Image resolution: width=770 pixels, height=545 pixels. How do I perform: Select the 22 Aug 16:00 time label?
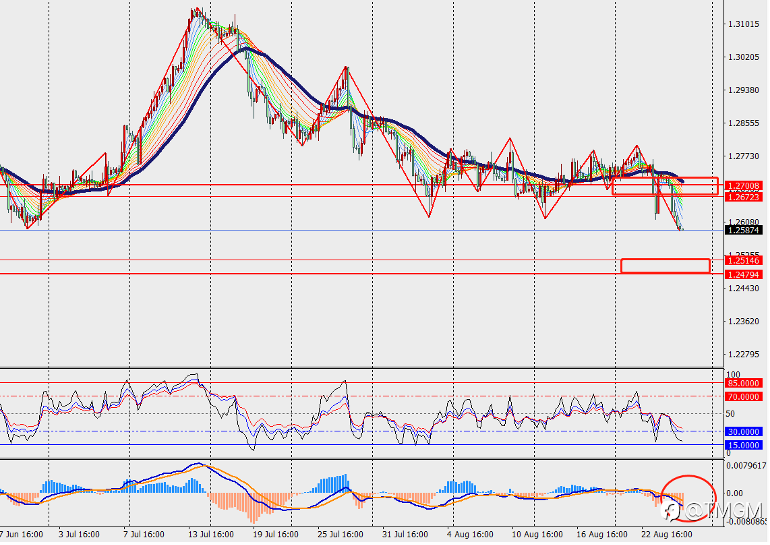(667, 534)
